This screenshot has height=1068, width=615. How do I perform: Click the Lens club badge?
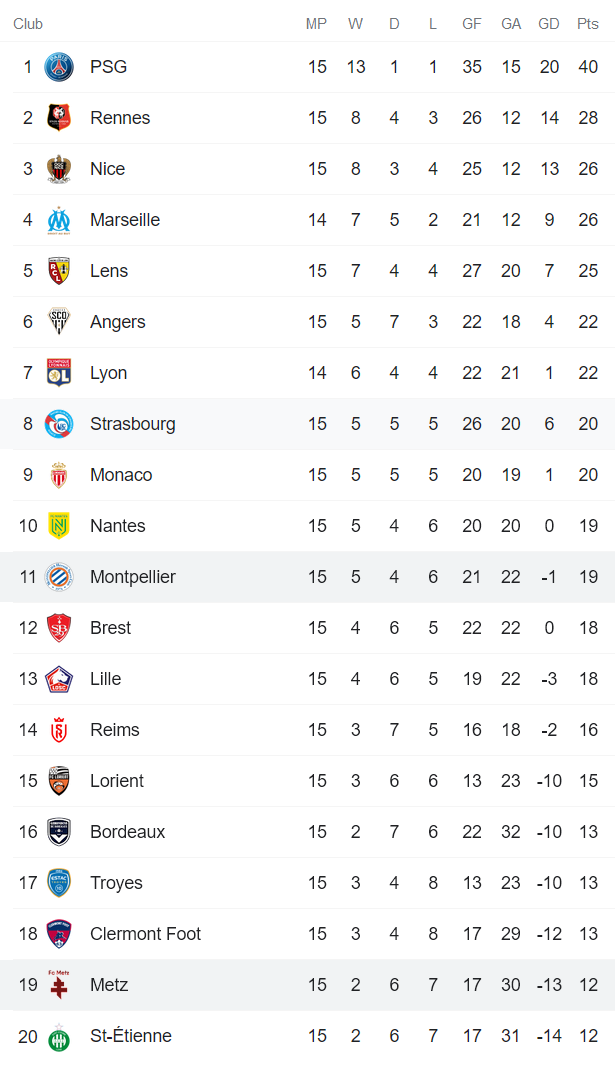59,271
